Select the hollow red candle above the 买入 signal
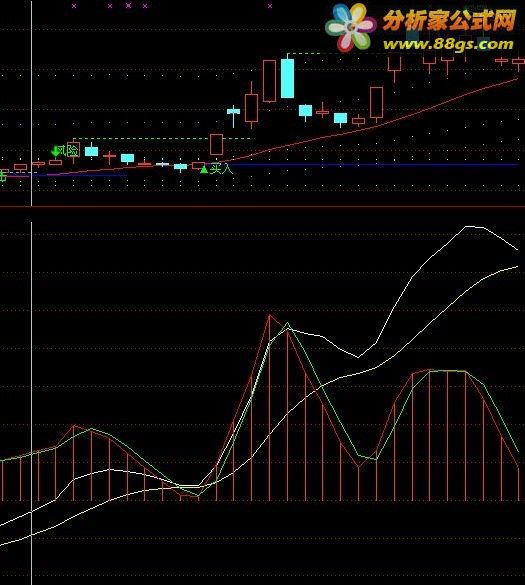 pos(216,144)
